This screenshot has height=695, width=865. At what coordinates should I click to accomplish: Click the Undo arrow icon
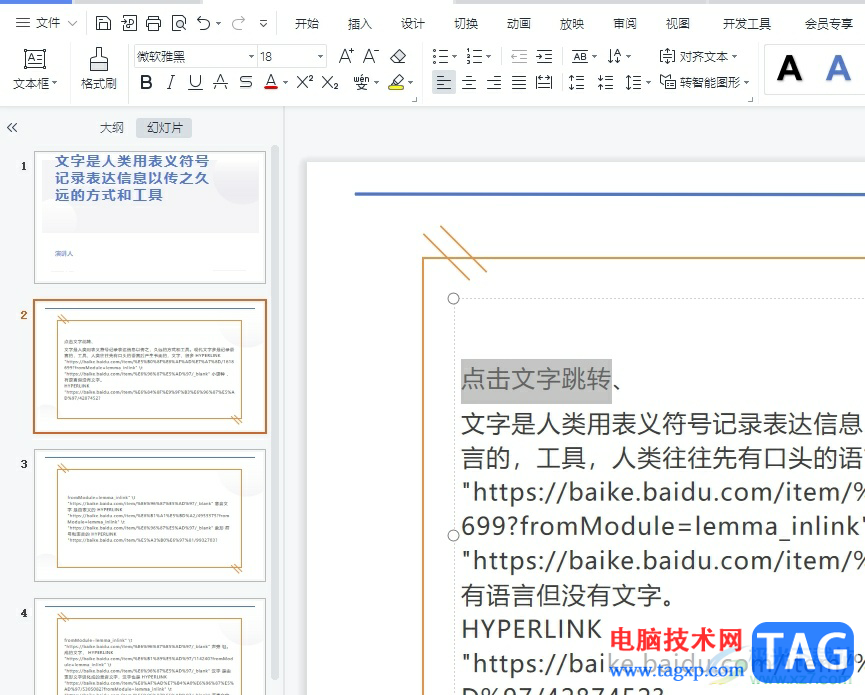click(x=204, y=23)
